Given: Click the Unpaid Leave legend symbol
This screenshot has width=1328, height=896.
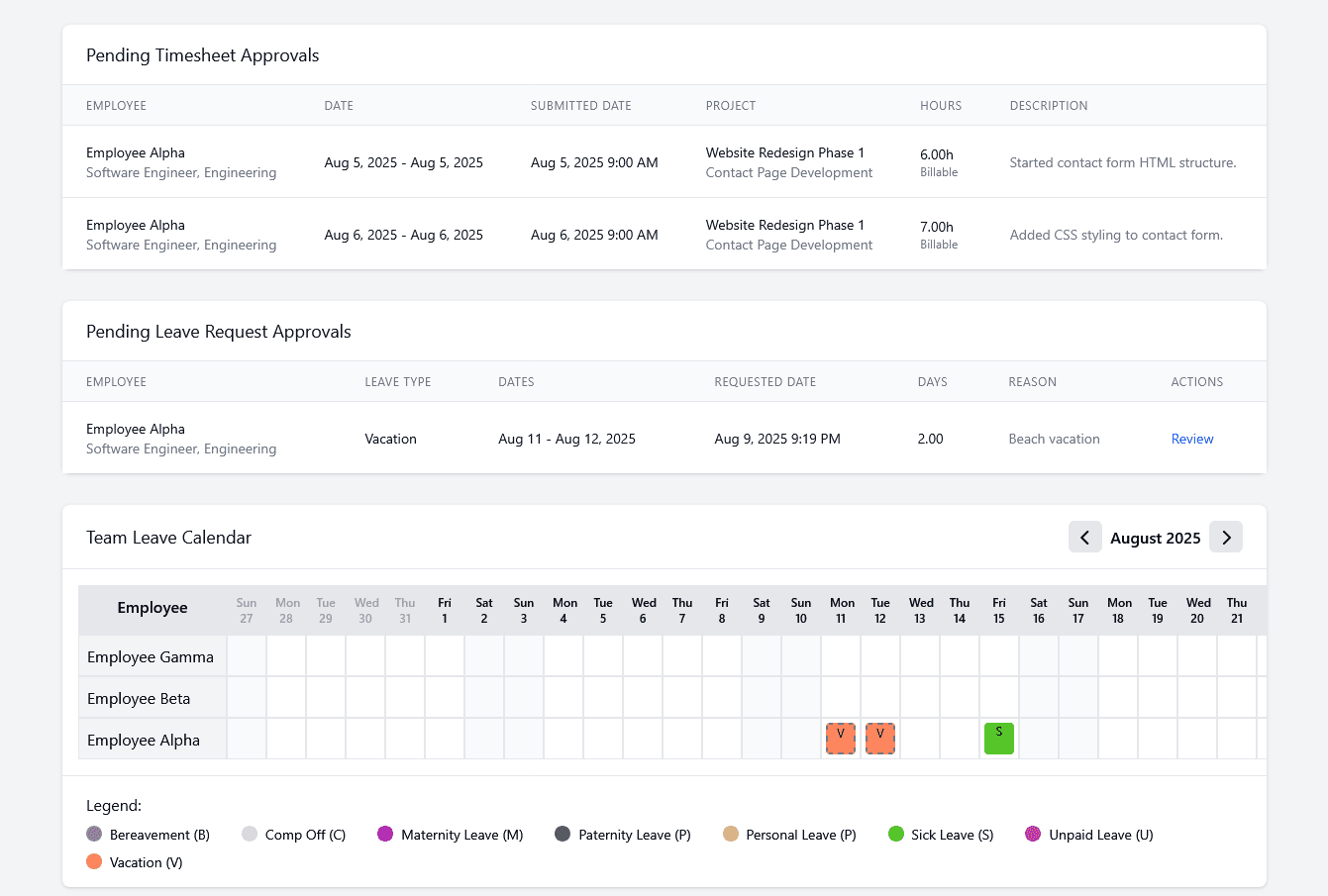Looking at the screenshot, I should (1033, 835).
